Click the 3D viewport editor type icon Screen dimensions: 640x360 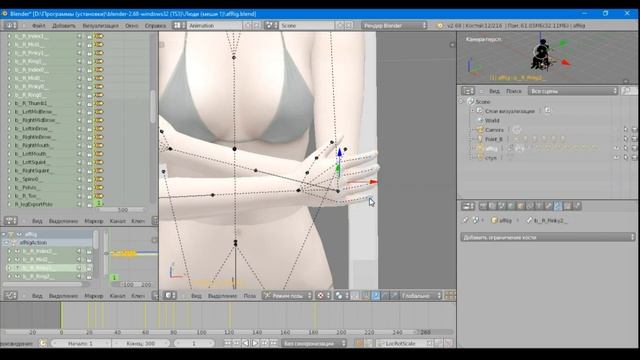(x=170, y=296)
